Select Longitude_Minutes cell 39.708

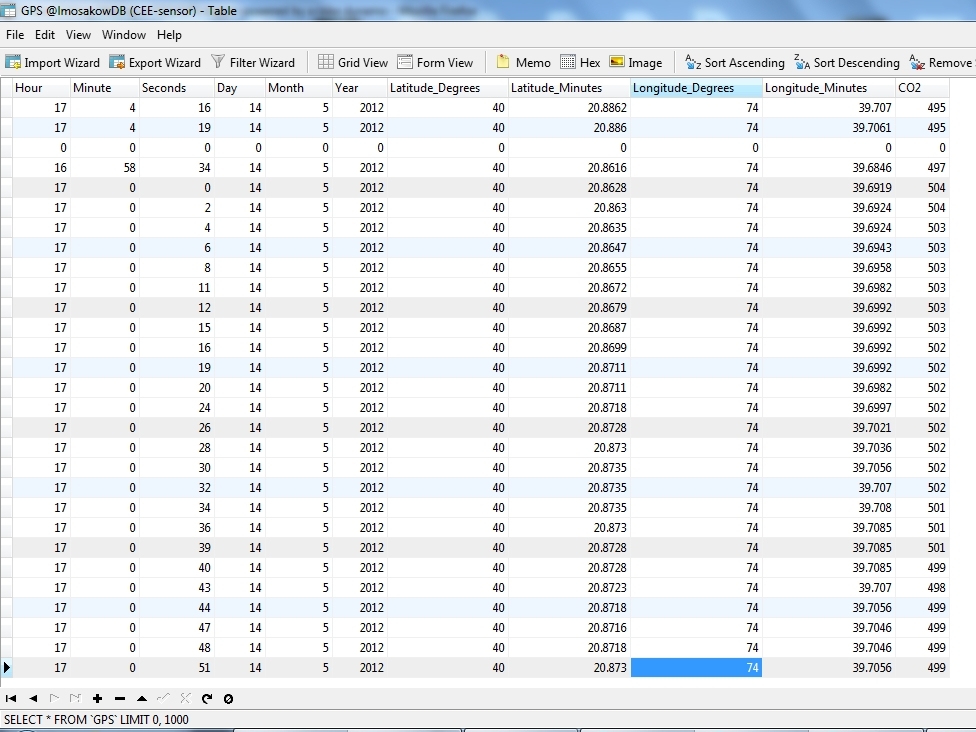tap(829, 507)
